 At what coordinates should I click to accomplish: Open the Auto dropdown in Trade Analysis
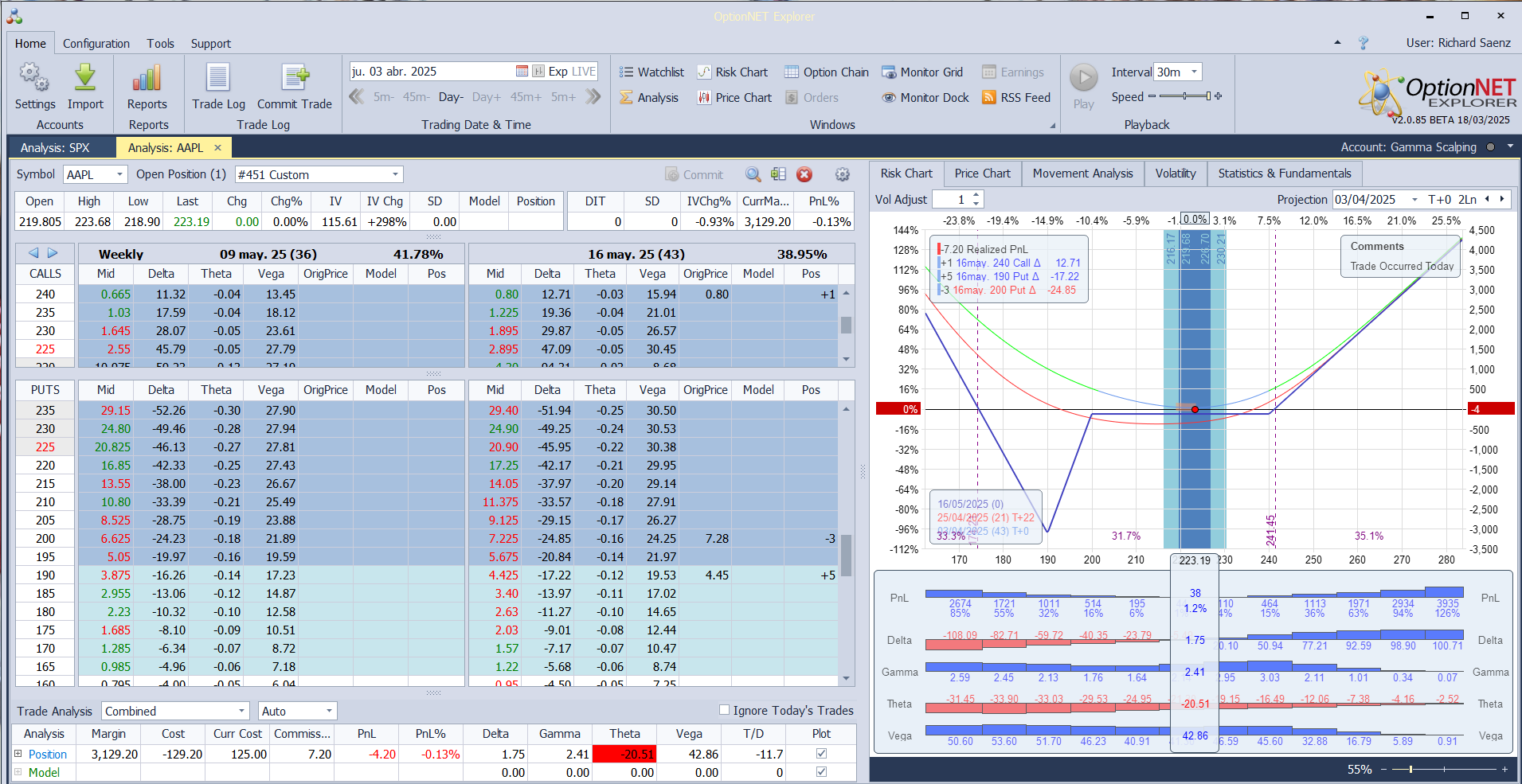coord(329,711)
